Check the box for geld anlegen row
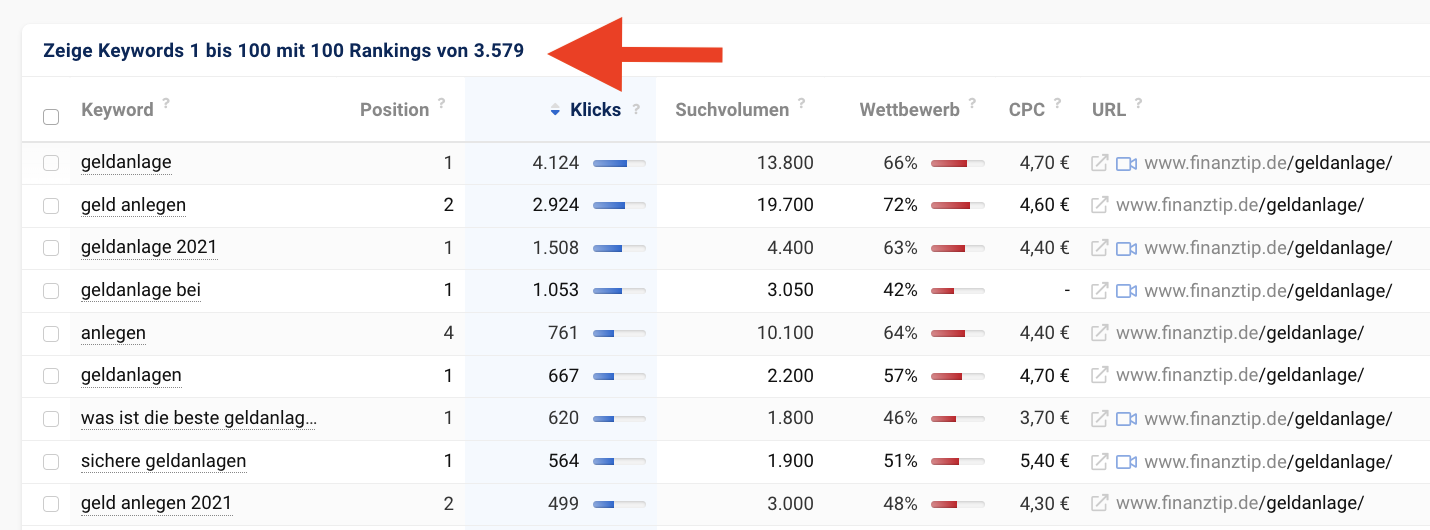1430x530 pixels. pos(51,206)
